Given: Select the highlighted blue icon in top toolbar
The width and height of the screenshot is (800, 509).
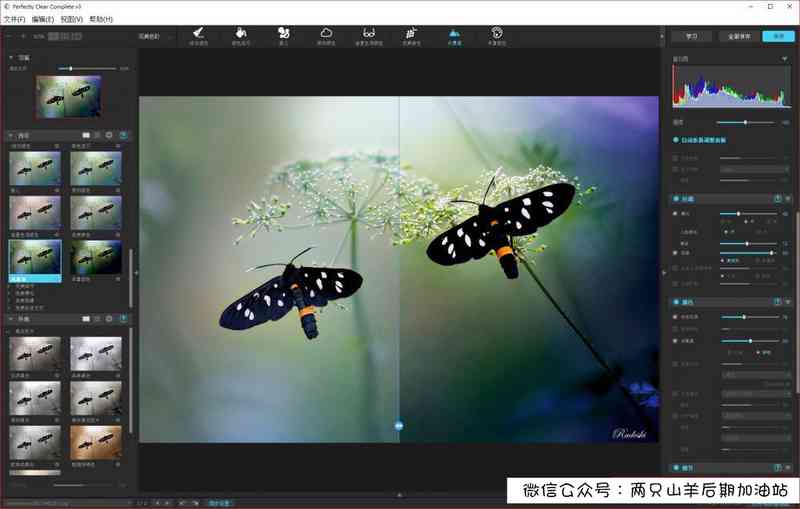Looking at the screenshot, I should [454, 34].
